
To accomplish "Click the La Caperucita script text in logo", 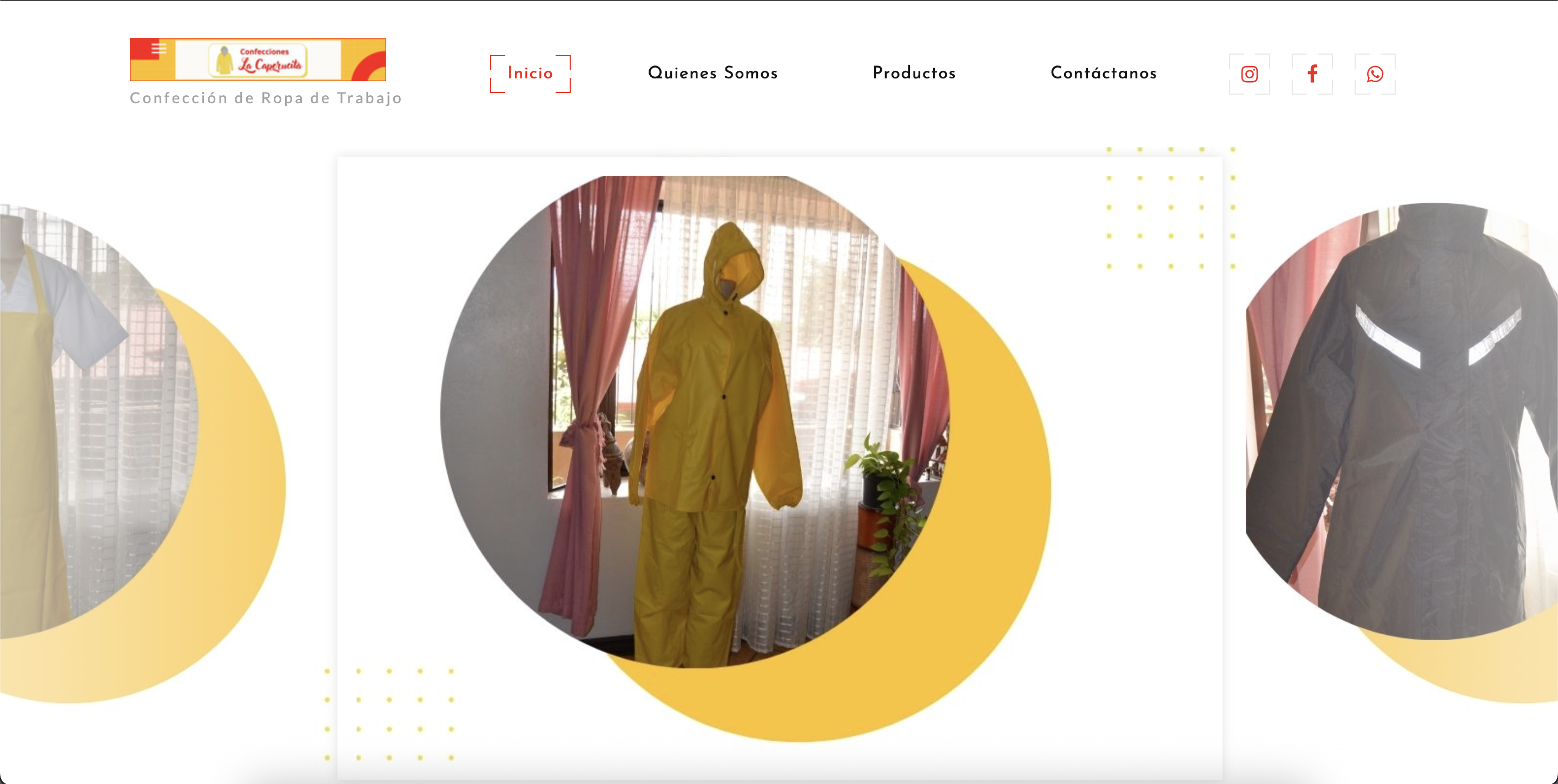I will point(270,65).
